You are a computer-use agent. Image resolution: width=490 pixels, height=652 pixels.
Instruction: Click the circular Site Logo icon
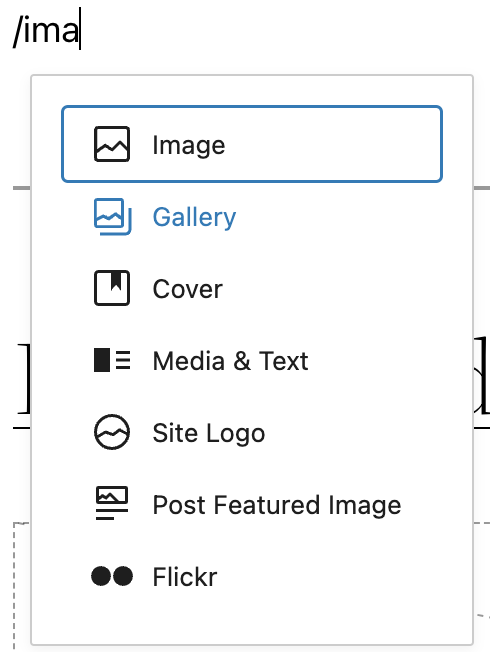(x=111, y=432)
